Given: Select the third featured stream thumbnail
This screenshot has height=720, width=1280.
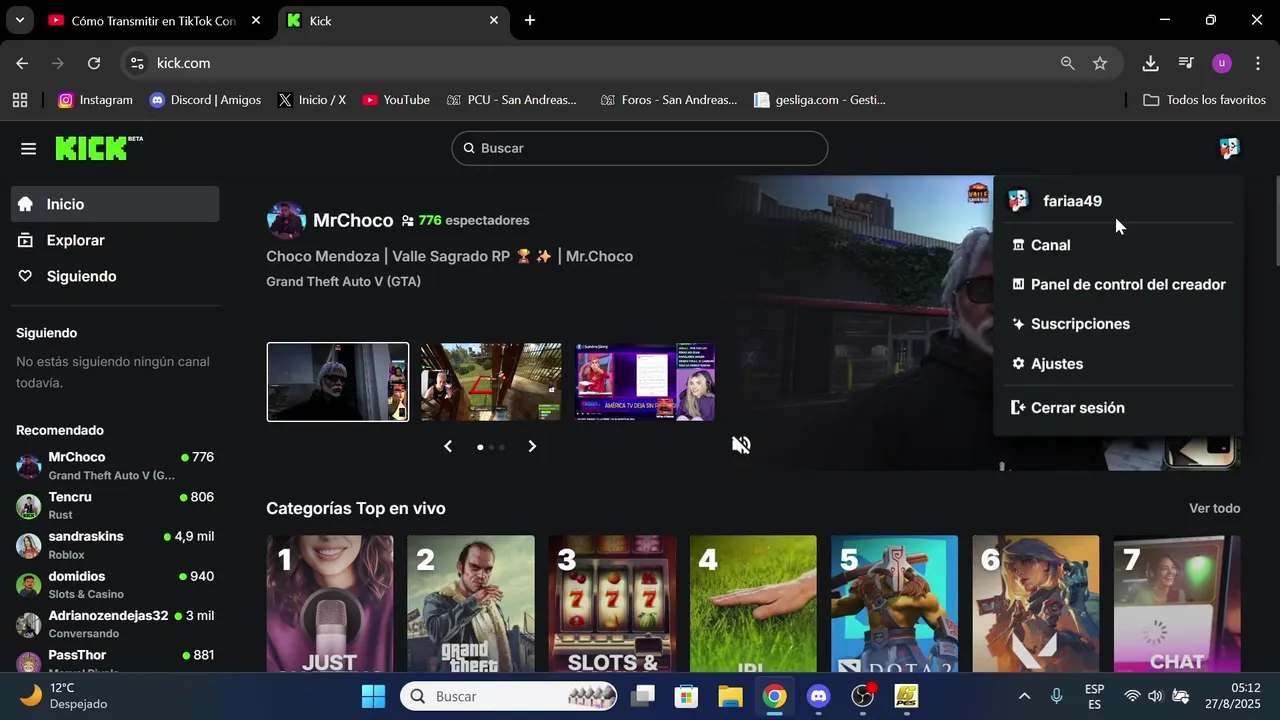Looking at the screenshot, I should click(x=645, y=382).
